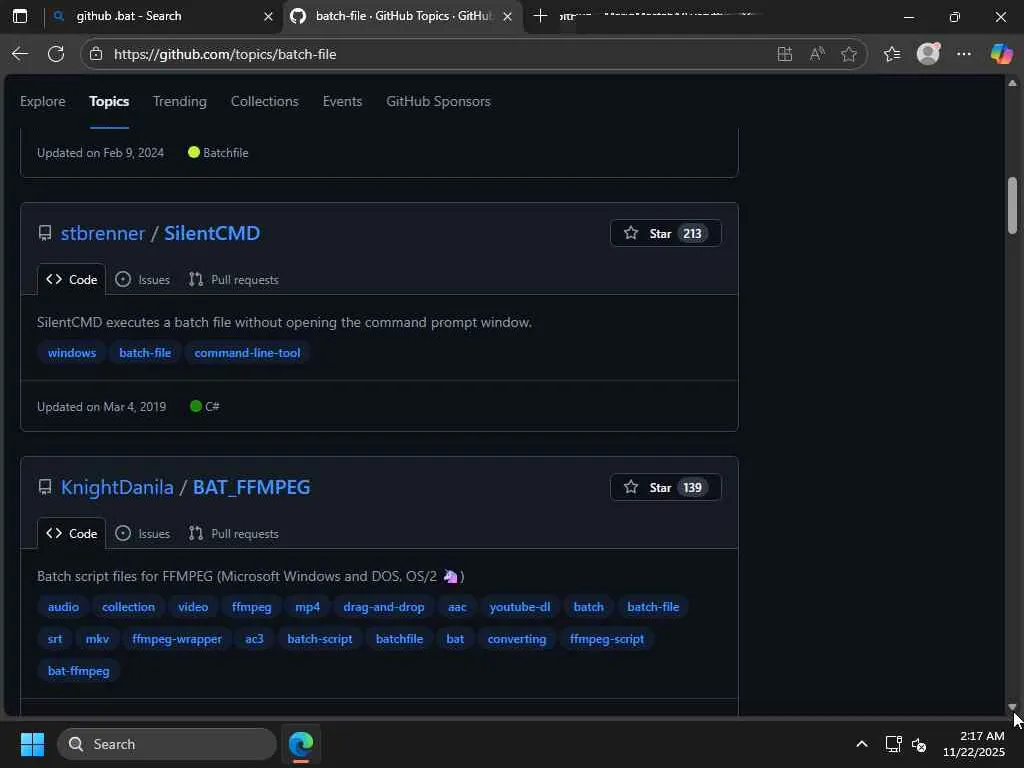Open the Code tab of SilentCMD
Viewport: 1024px width, 768px height.
[x=71, y=280]
